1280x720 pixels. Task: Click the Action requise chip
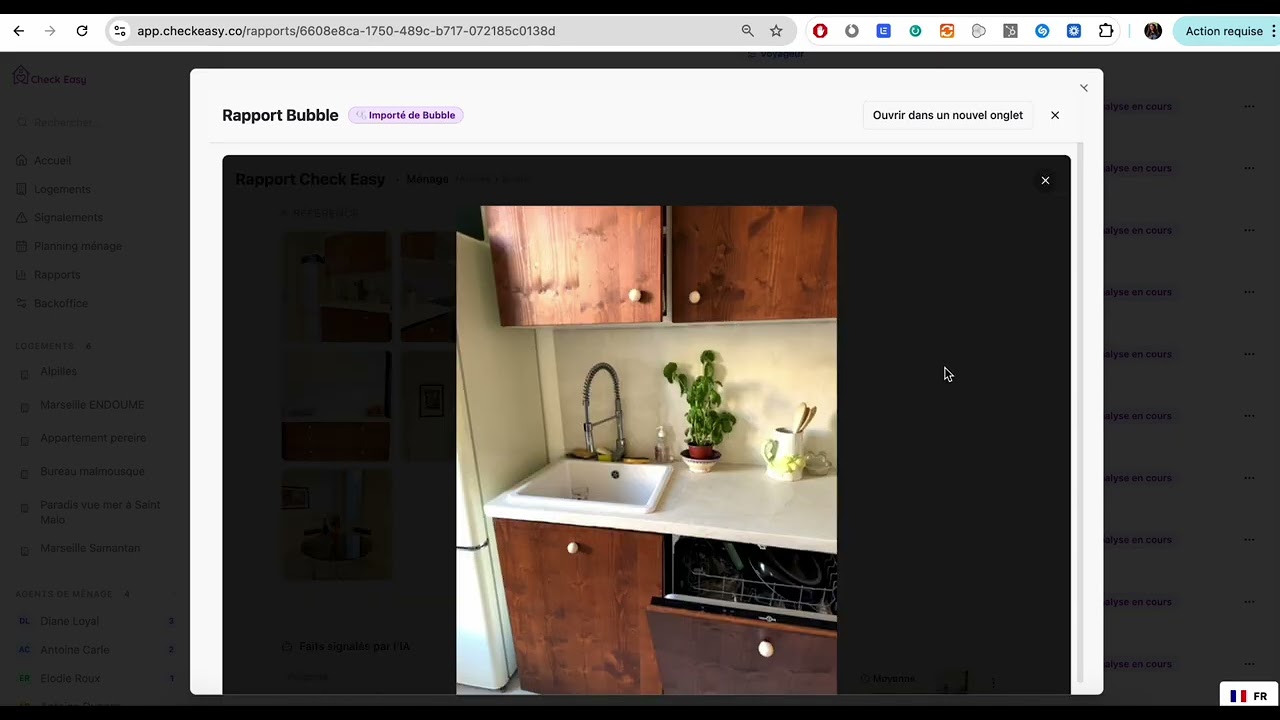click(x=1223, y=31)
